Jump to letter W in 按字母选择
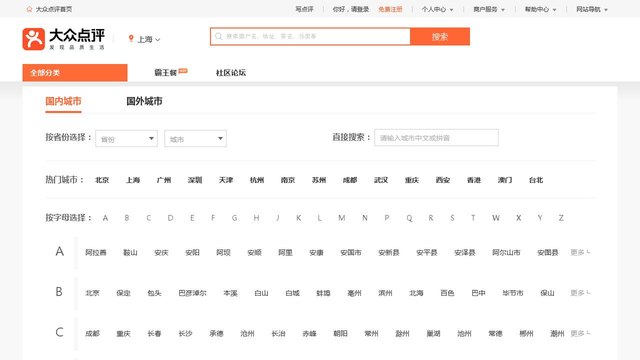 (x=496, y=218)
